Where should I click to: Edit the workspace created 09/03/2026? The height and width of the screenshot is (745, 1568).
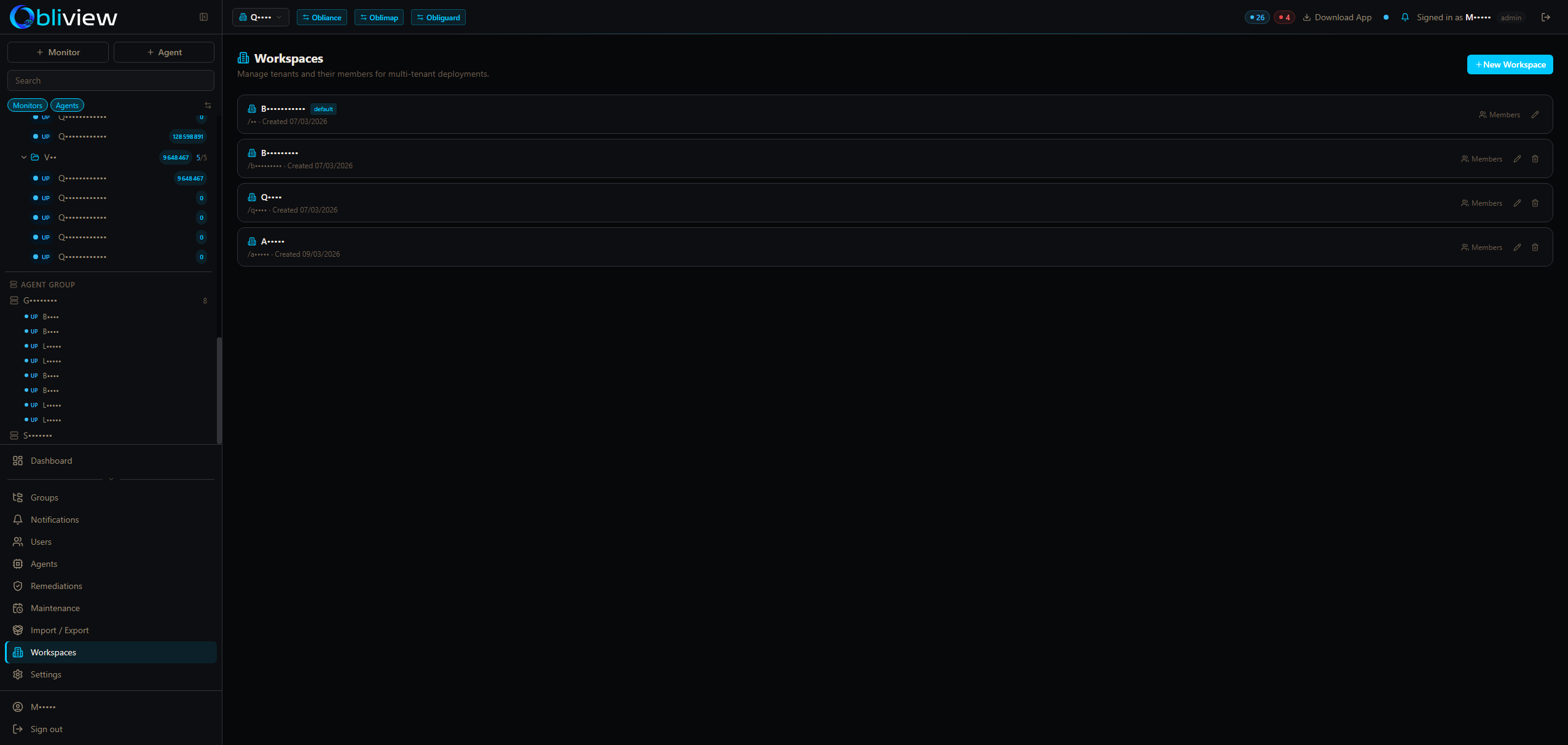click(1517, 248)
